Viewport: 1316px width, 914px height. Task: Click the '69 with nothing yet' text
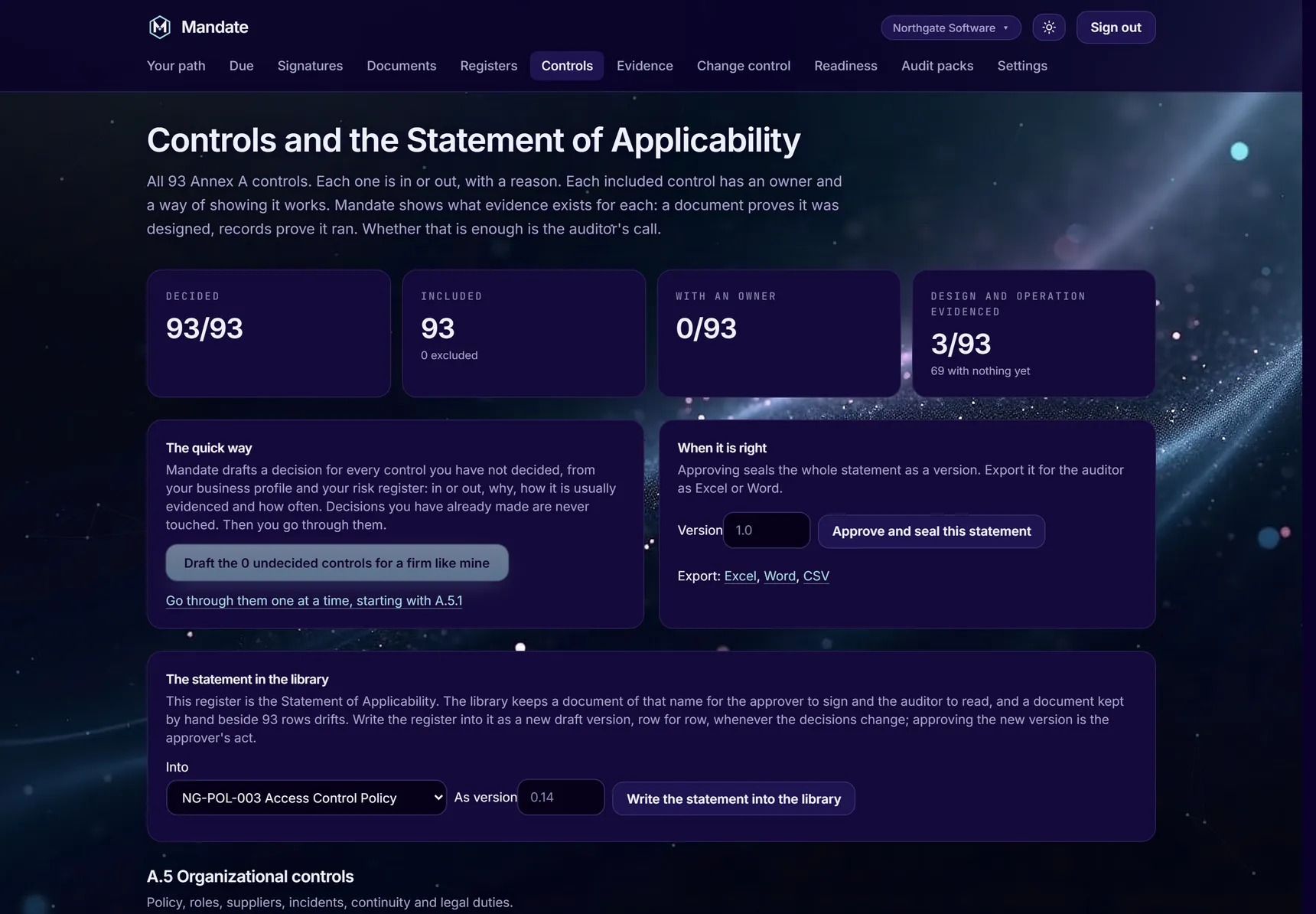(980, 370)
